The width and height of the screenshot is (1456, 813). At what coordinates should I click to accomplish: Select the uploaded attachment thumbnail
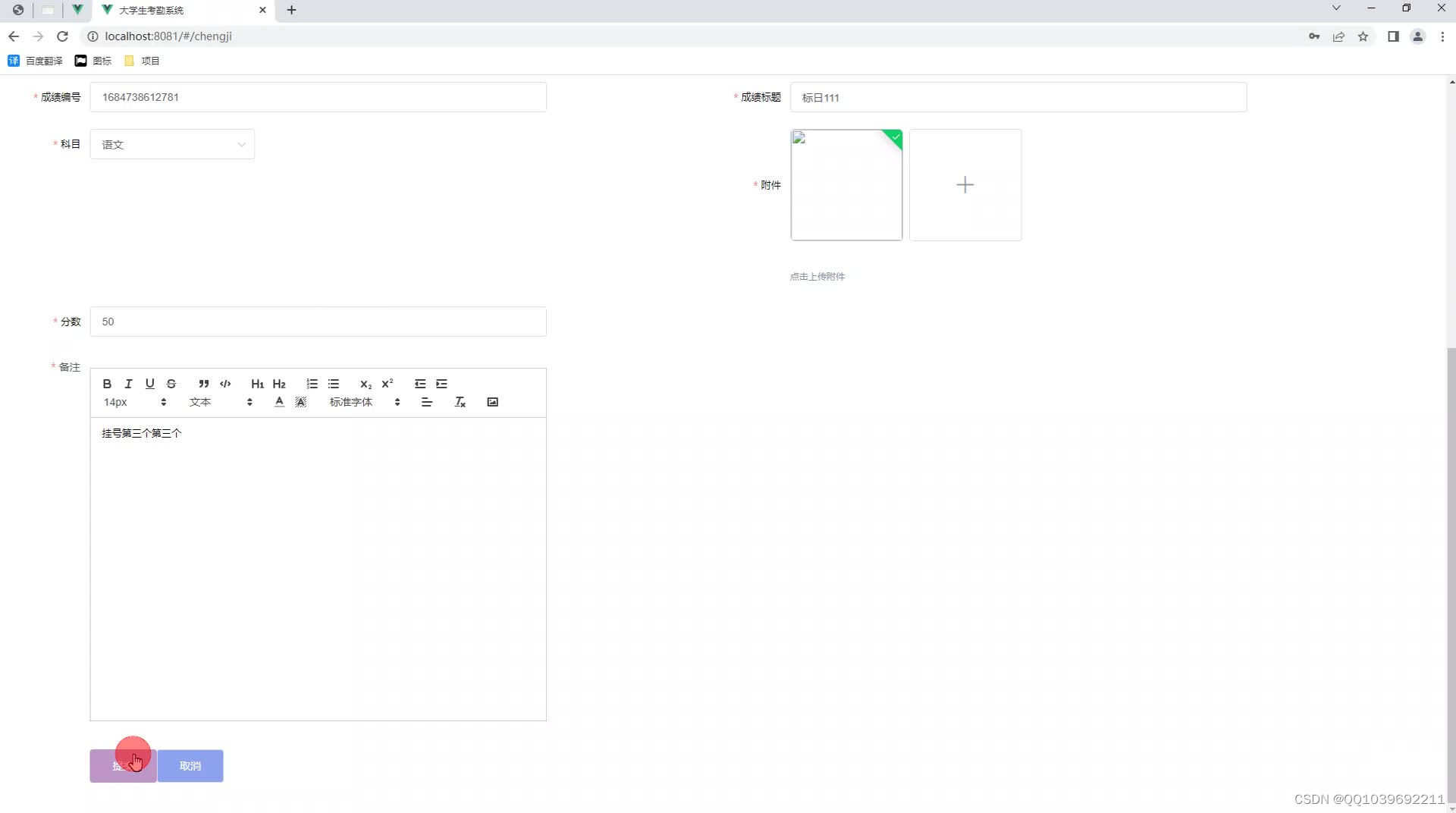click(x=846, y=185)
